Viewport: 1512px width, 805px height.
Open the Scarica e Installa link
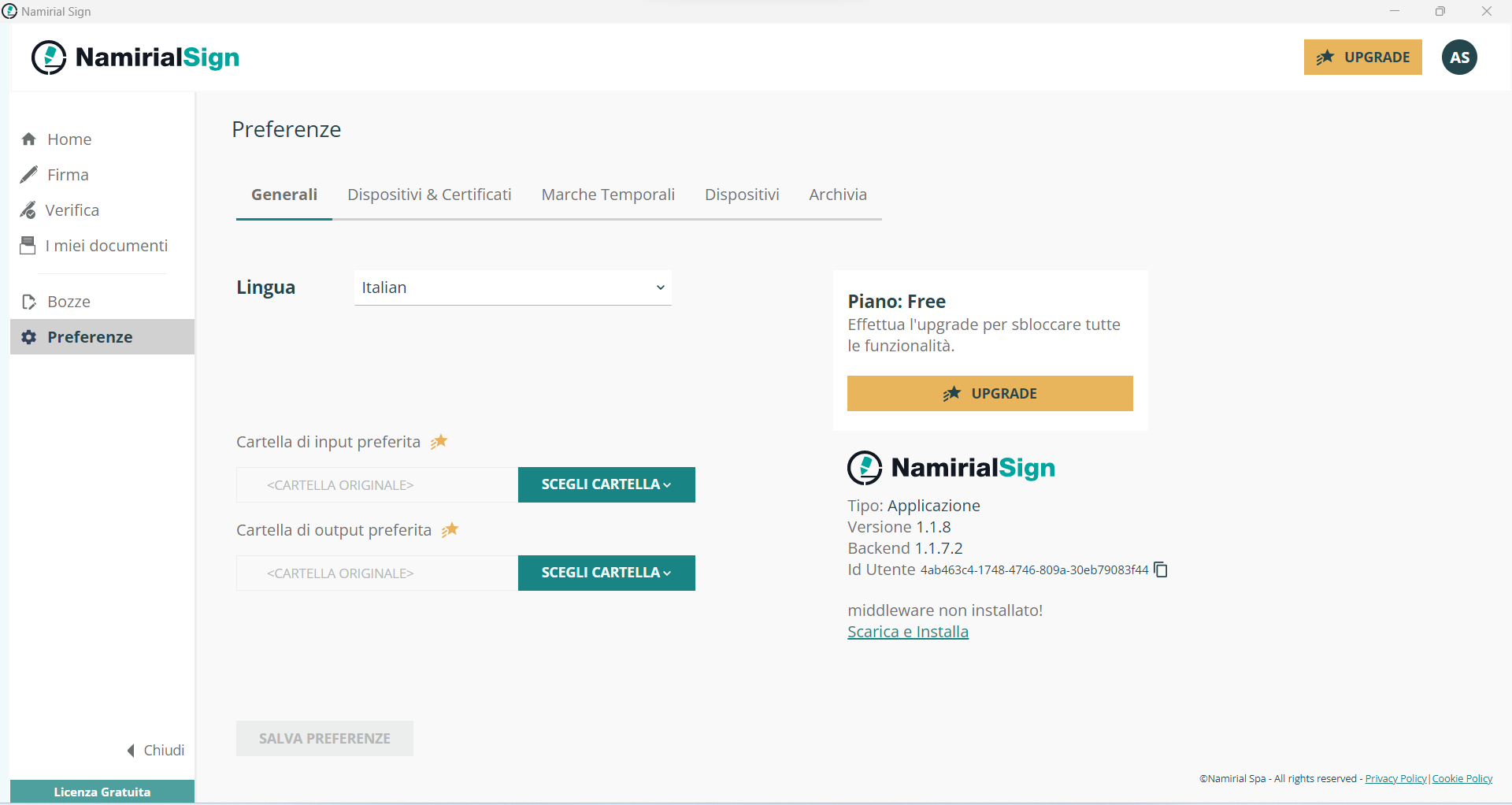pyautogui.click(x=907, y=631)
